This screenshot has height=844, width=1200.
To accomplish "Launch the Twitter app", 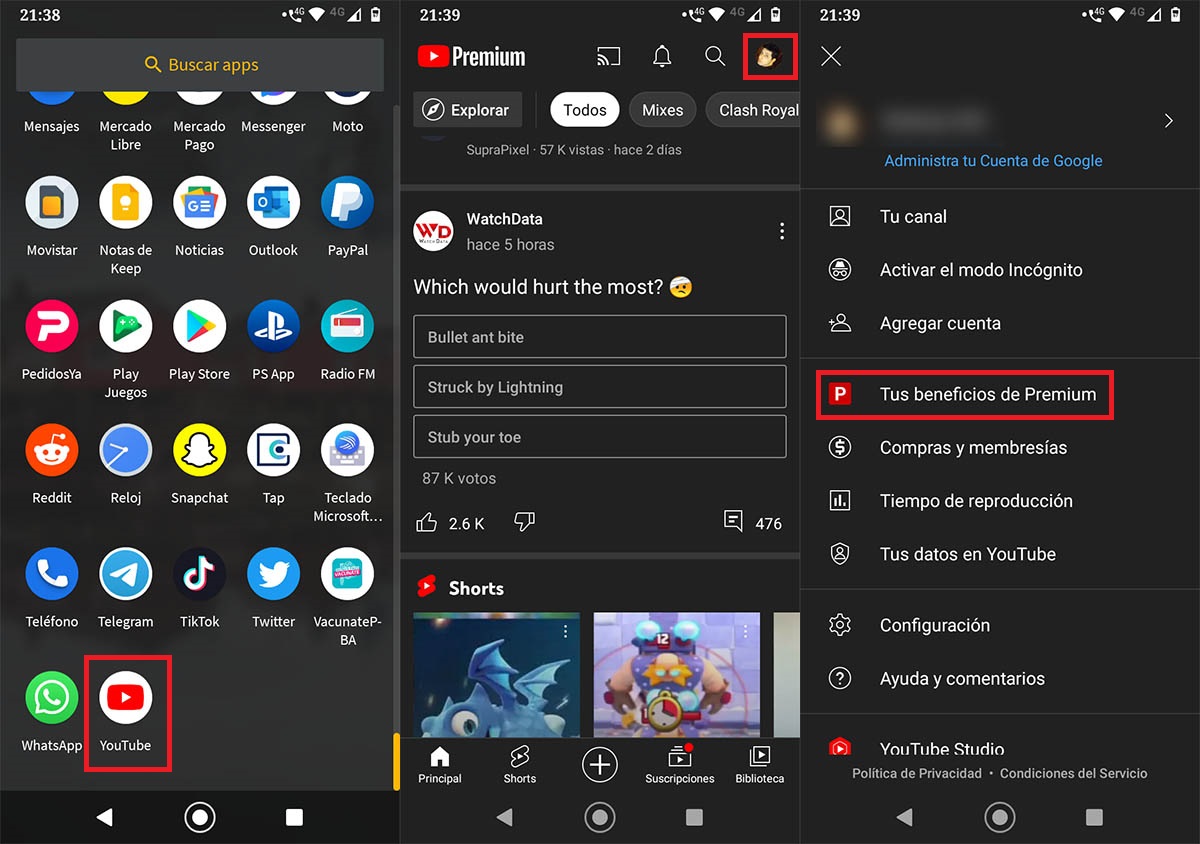I will point(273,574).
